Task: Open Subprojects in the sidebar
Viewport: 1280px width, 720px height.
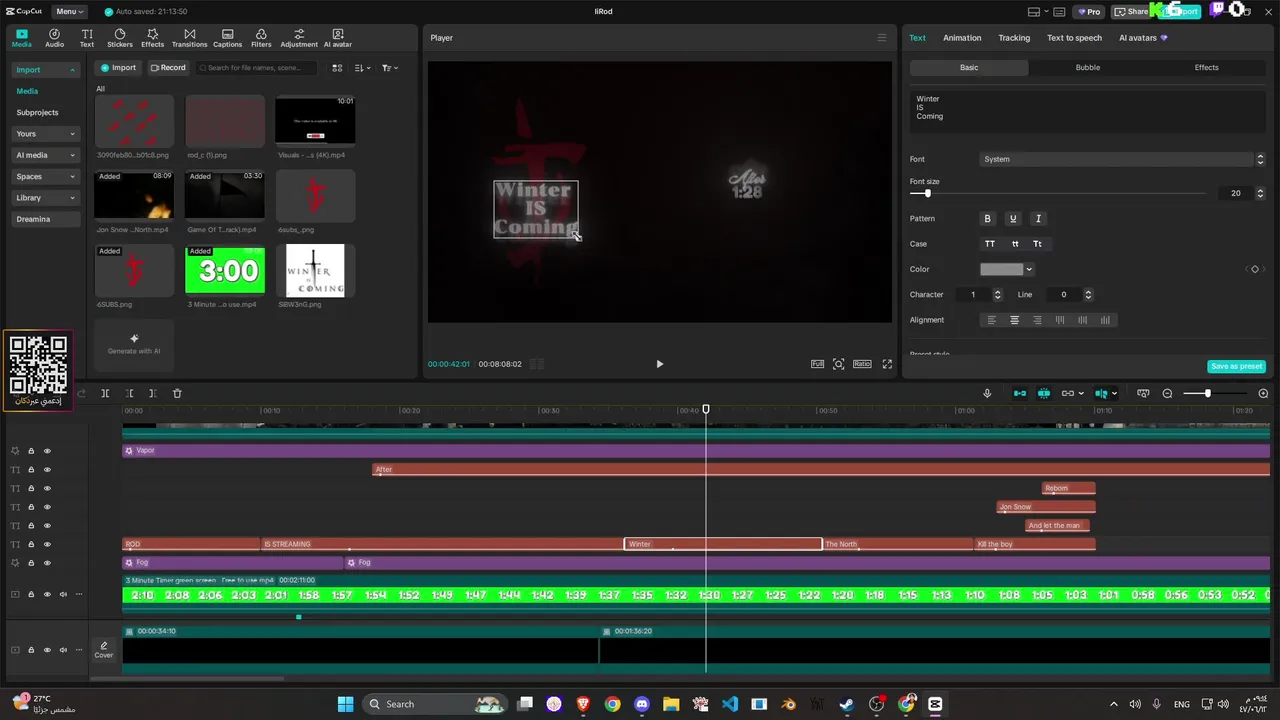Action: 38,112
